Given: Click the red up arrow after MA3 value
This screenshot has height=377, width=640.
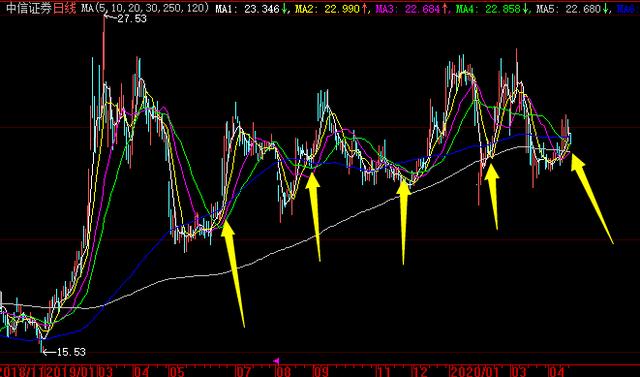Looking at the screenshot, I should pyautogui.click(x=444, y=9).
